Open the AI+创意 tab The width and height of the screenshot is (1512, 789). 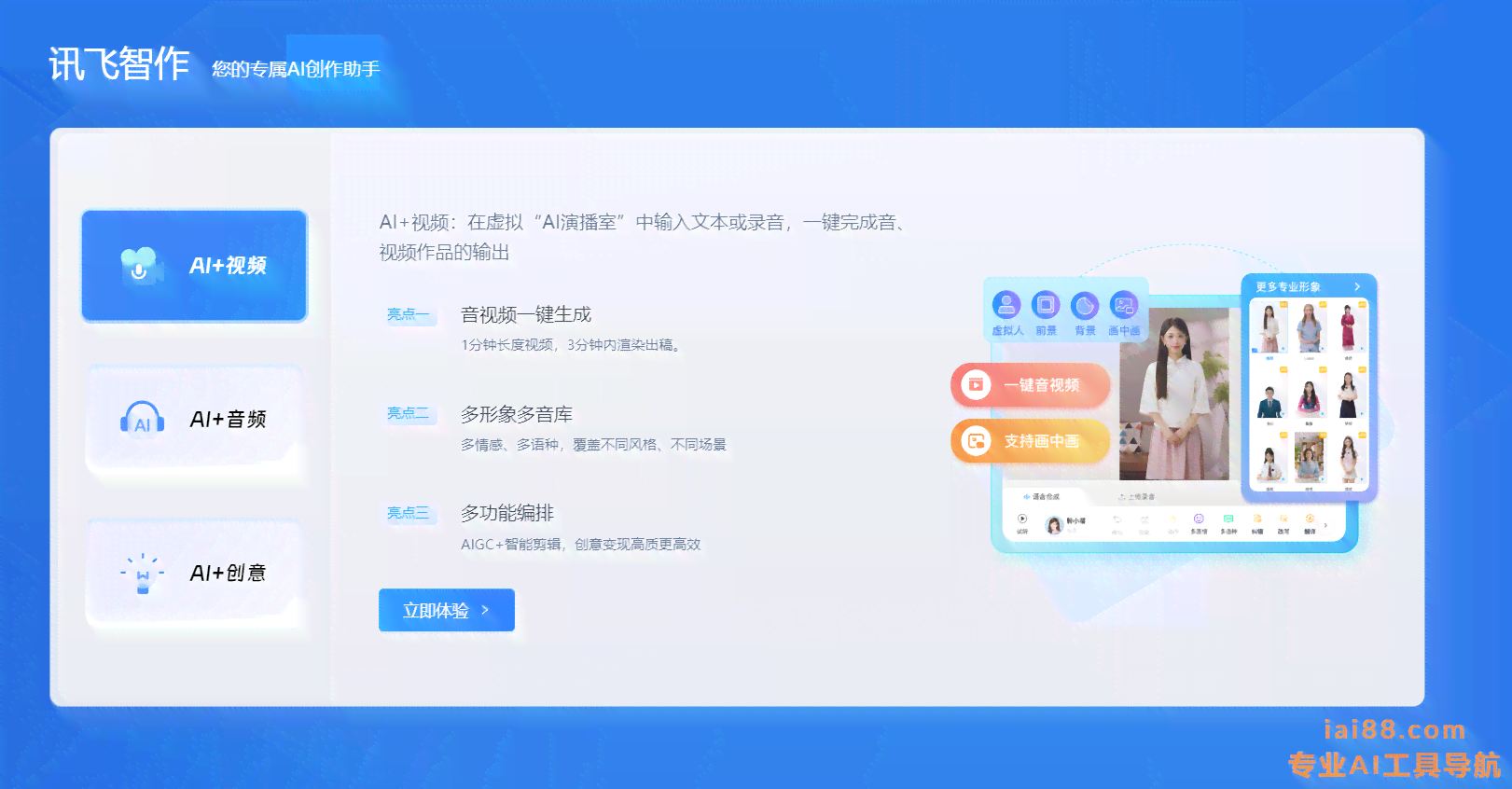coord(194,573)
